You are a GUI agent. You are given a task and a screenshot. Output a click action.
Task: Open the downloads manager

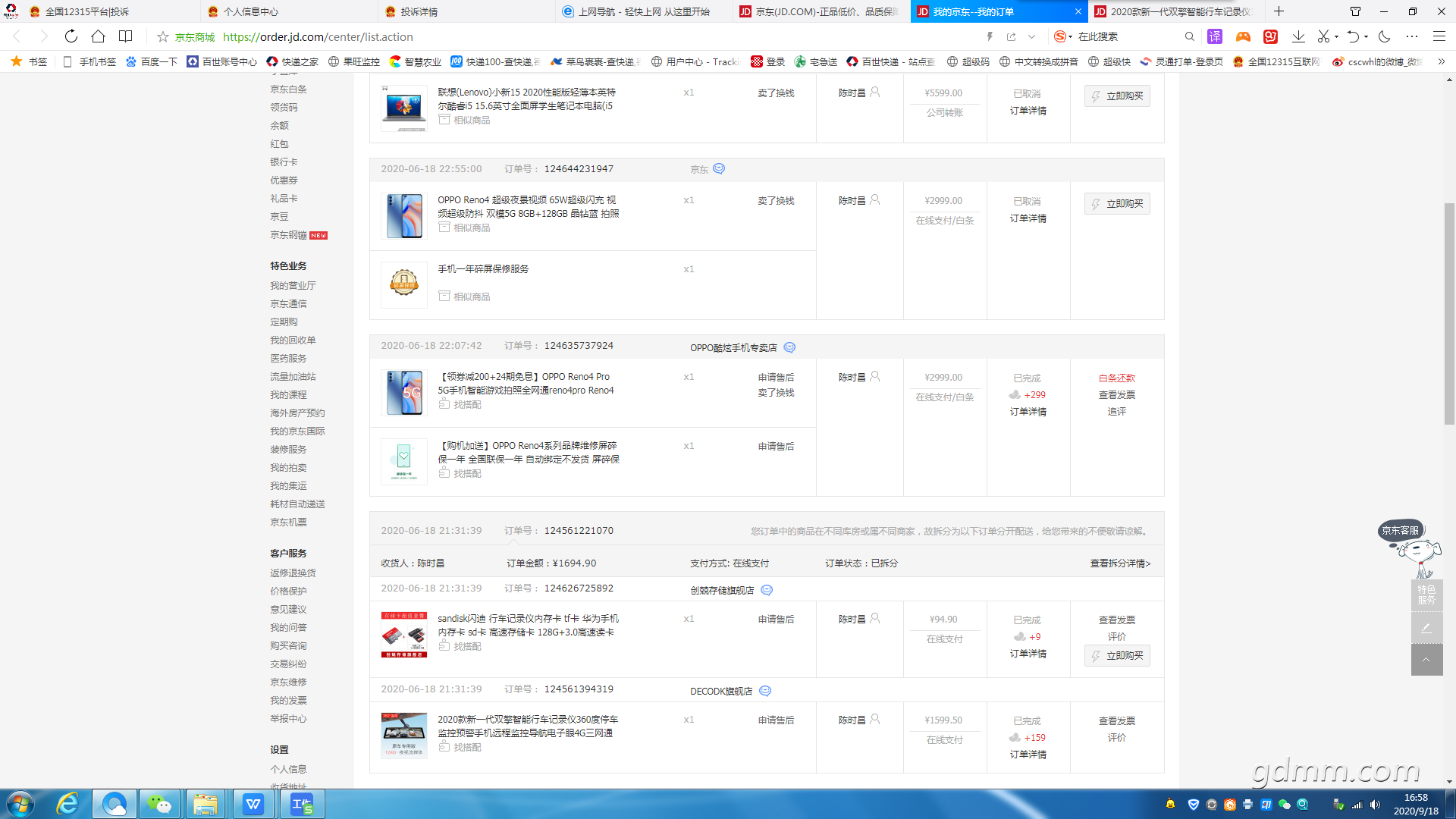1298,36
